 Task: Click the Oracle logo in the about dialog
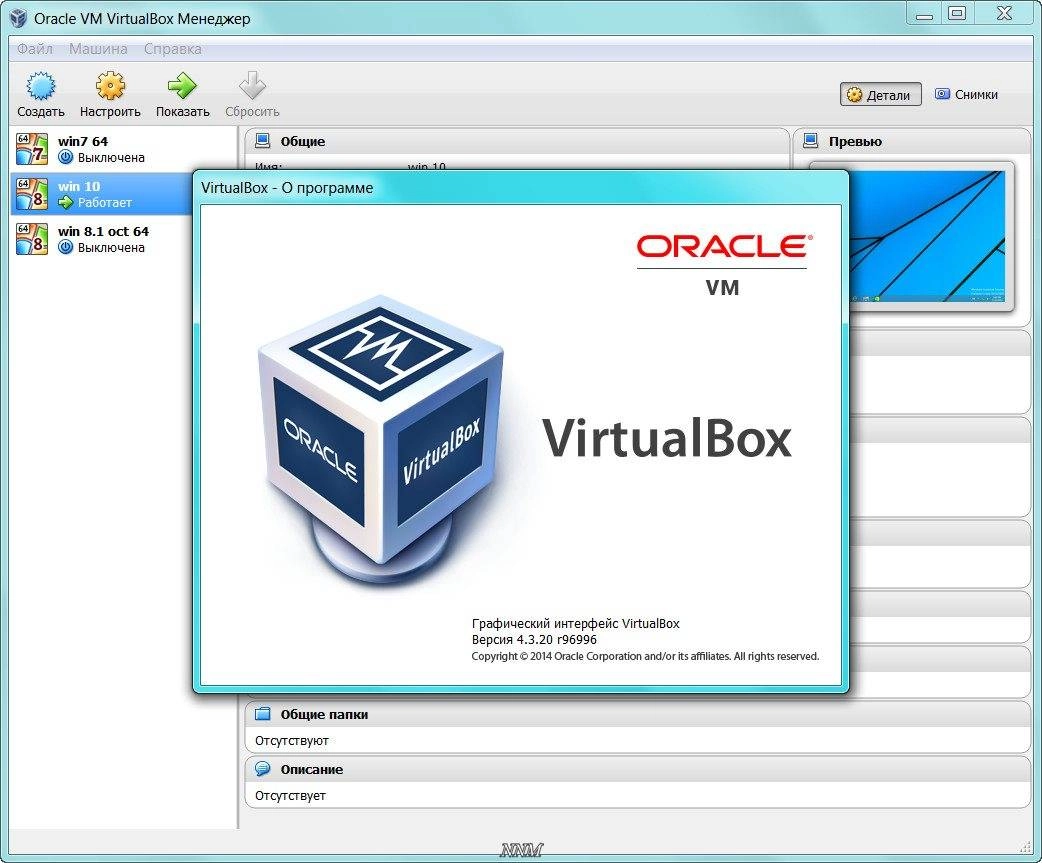tap(723, 246)
